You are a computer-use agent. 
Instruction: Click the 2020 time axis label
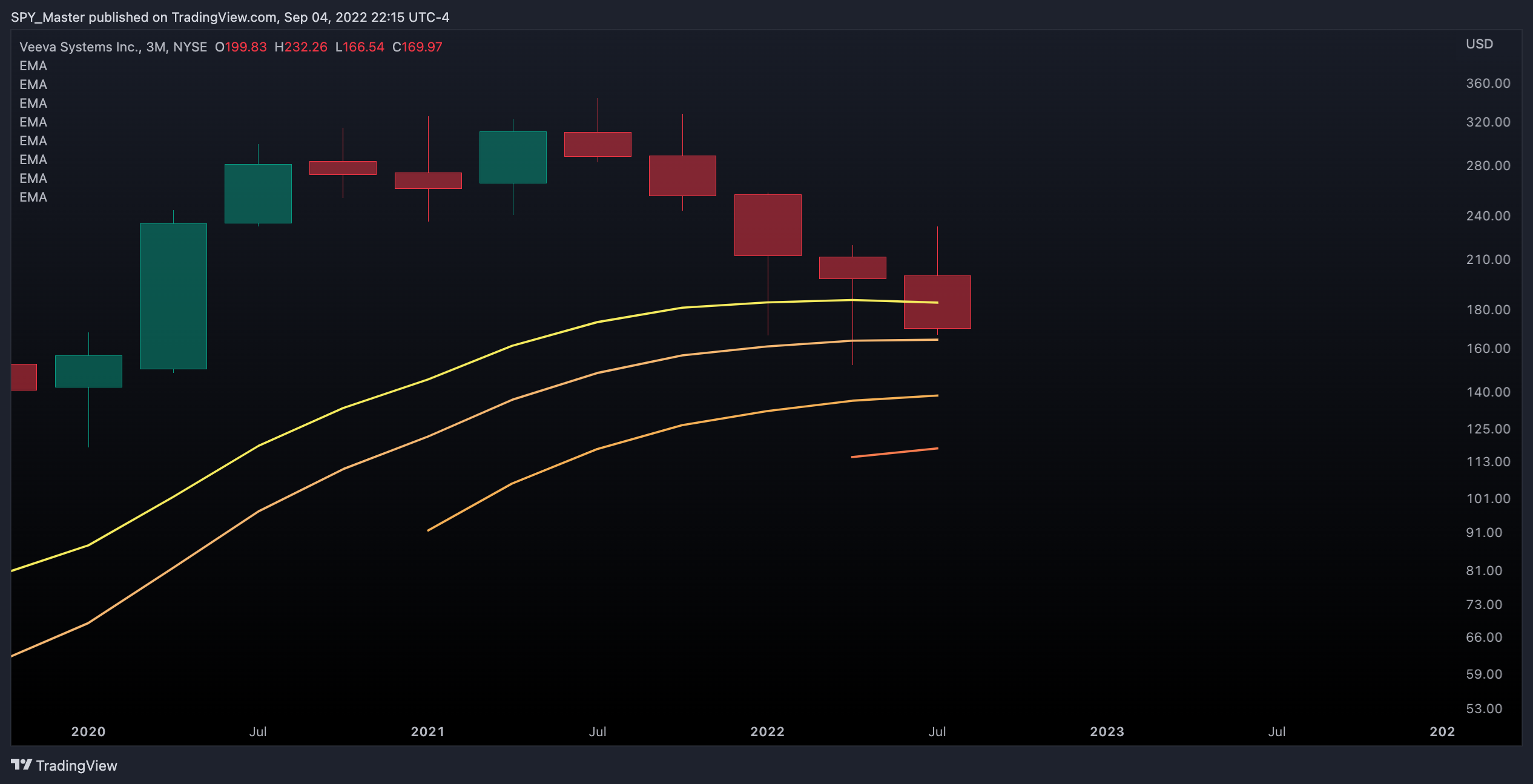88,731
